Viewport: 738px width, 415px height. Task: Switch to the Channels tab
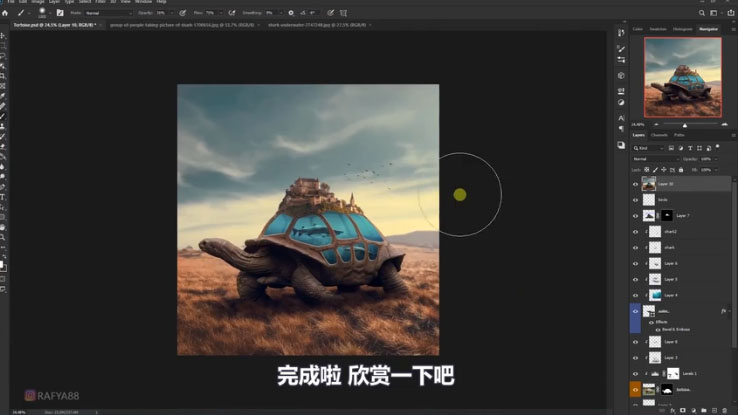tap(659, 135)
